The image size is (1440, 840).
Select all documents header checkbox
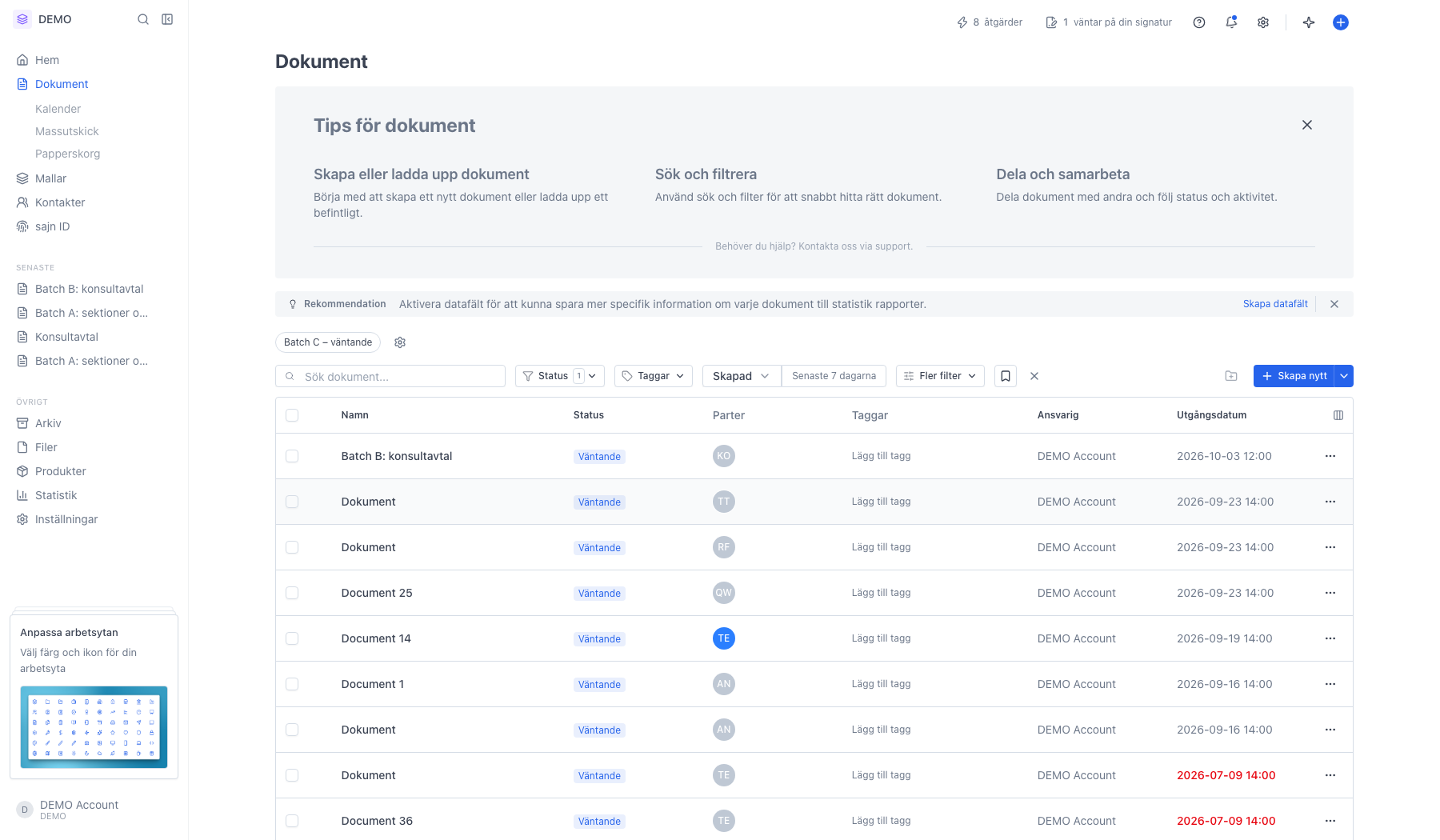(x=292, y=415)
